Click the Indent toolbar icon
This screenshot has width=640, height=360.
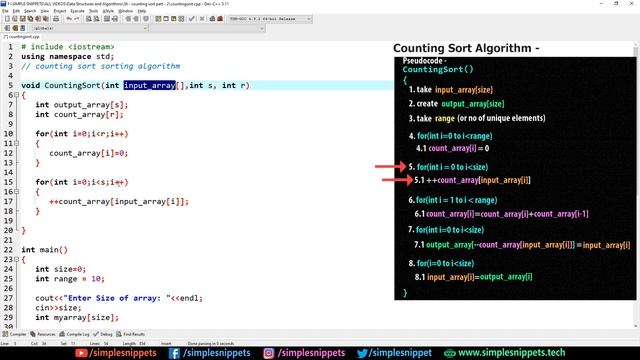(127, 19)
